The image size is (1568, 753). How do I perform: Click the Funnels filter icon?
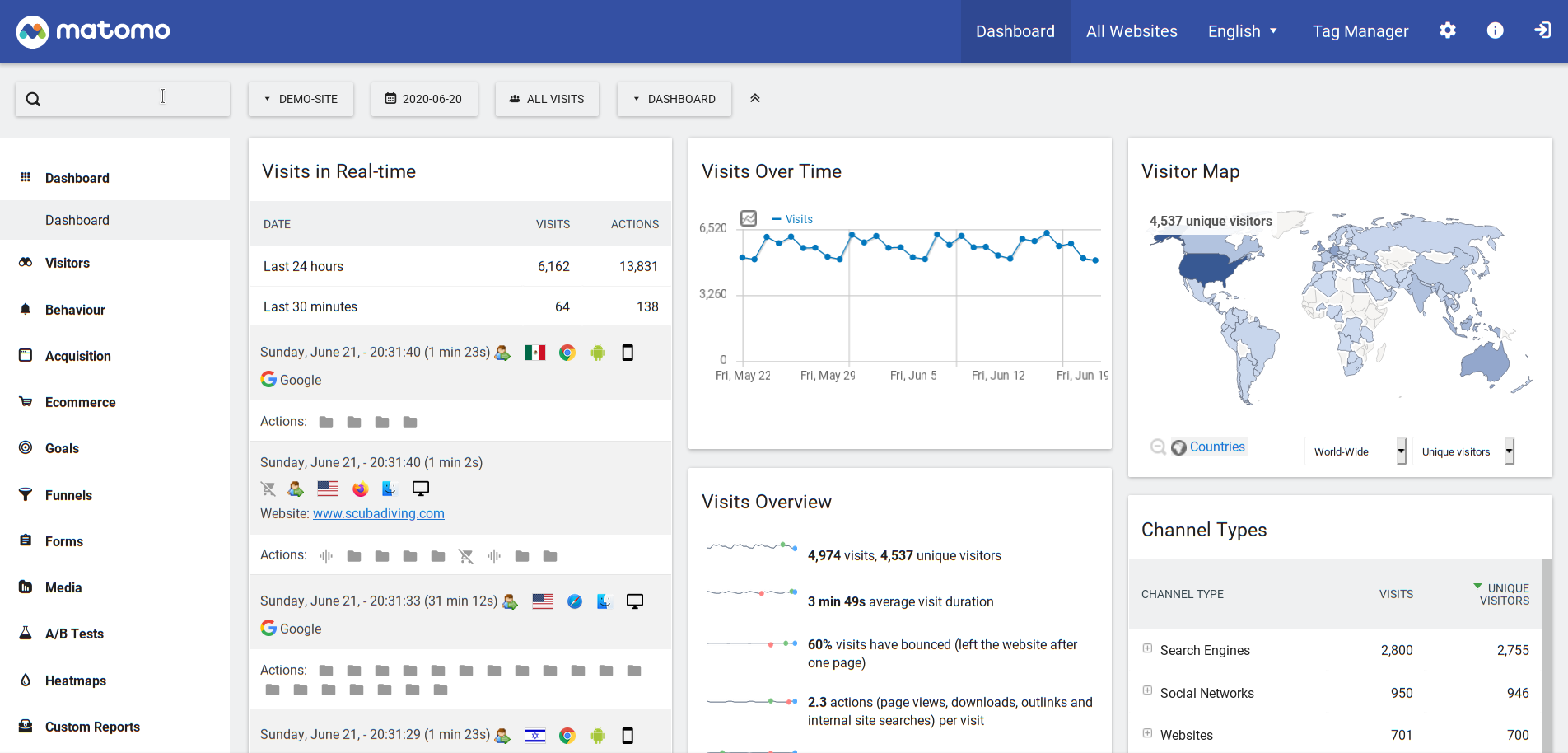pyautogui.click(x=26, y=494)
